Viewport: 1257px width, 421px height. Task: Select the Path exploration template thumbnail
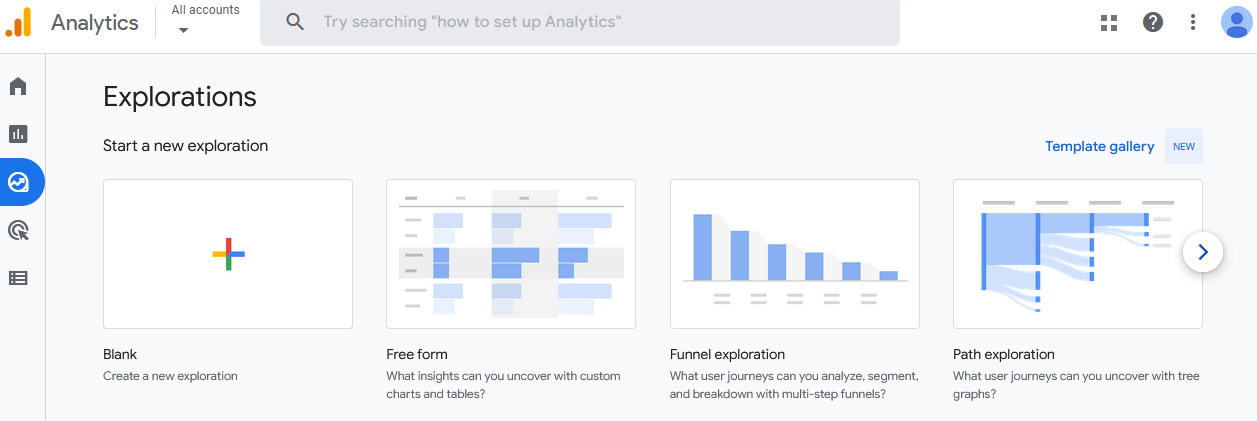[1078, 254]
